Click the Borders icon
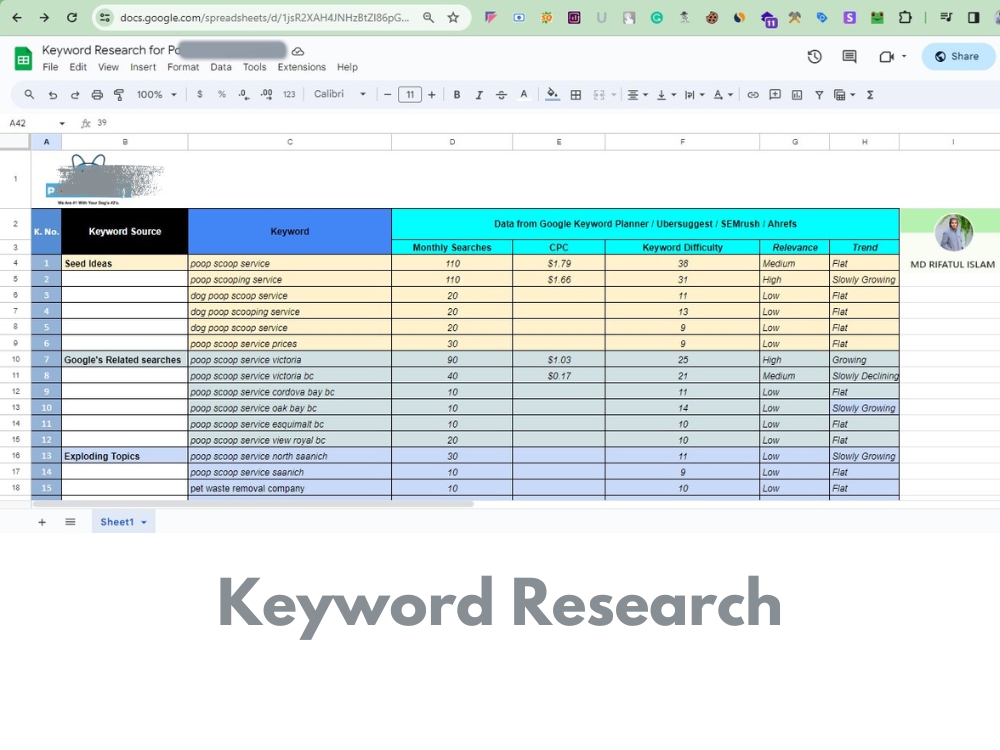The height and width of the screenshot is (750, 1000). pyautogui.click(x=576, y=94)
